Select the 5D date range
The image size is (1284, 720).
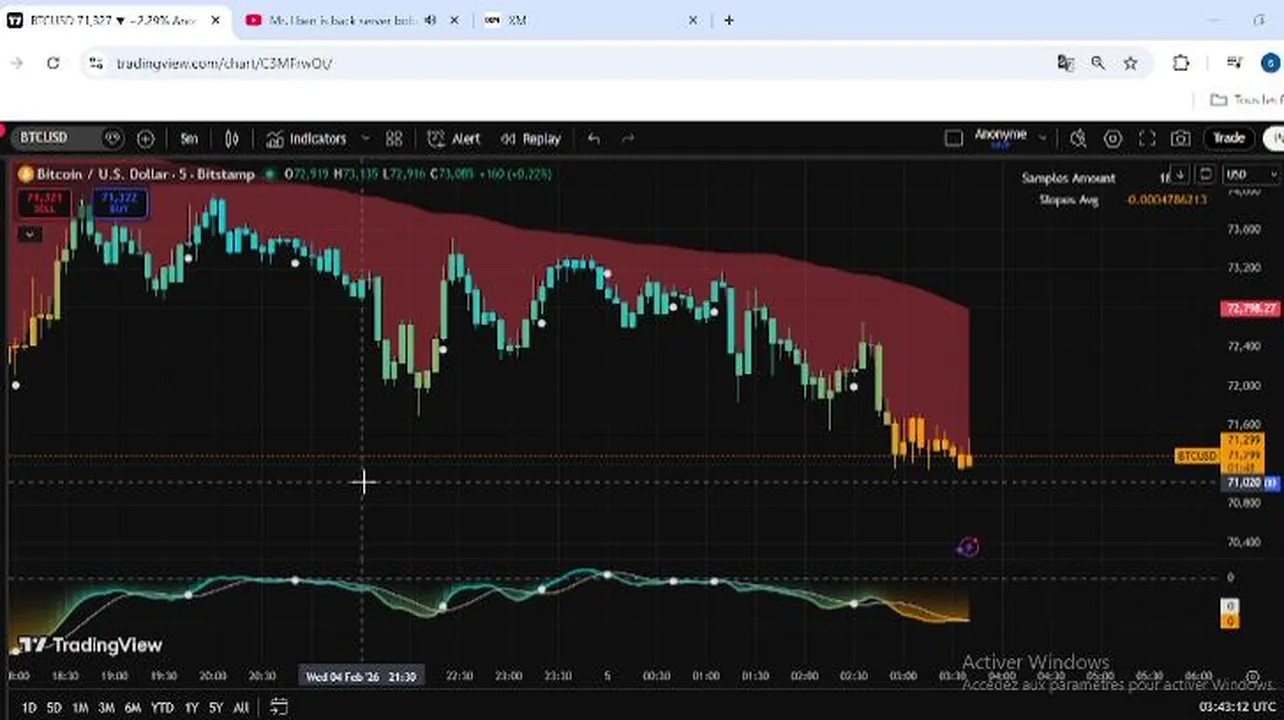[54, 707]
